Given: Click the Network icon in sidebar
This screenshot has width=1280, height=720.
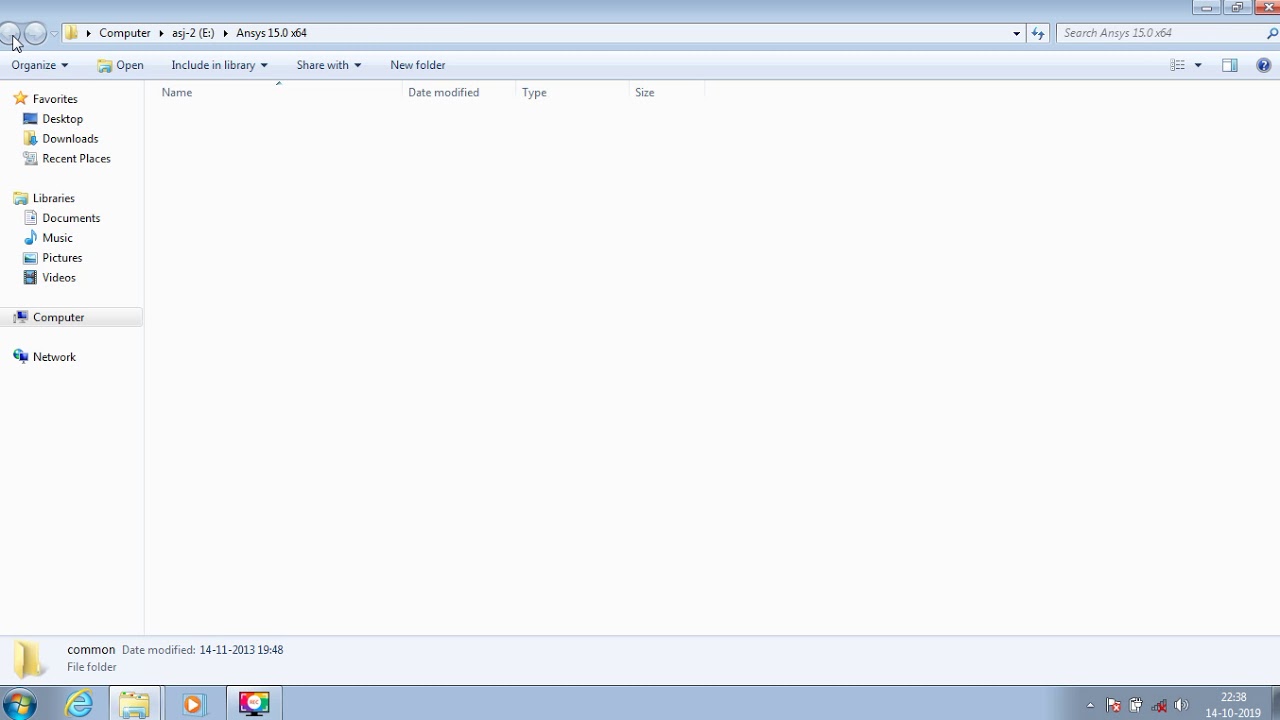Looking at the screenshot, I should click(20, 357).
